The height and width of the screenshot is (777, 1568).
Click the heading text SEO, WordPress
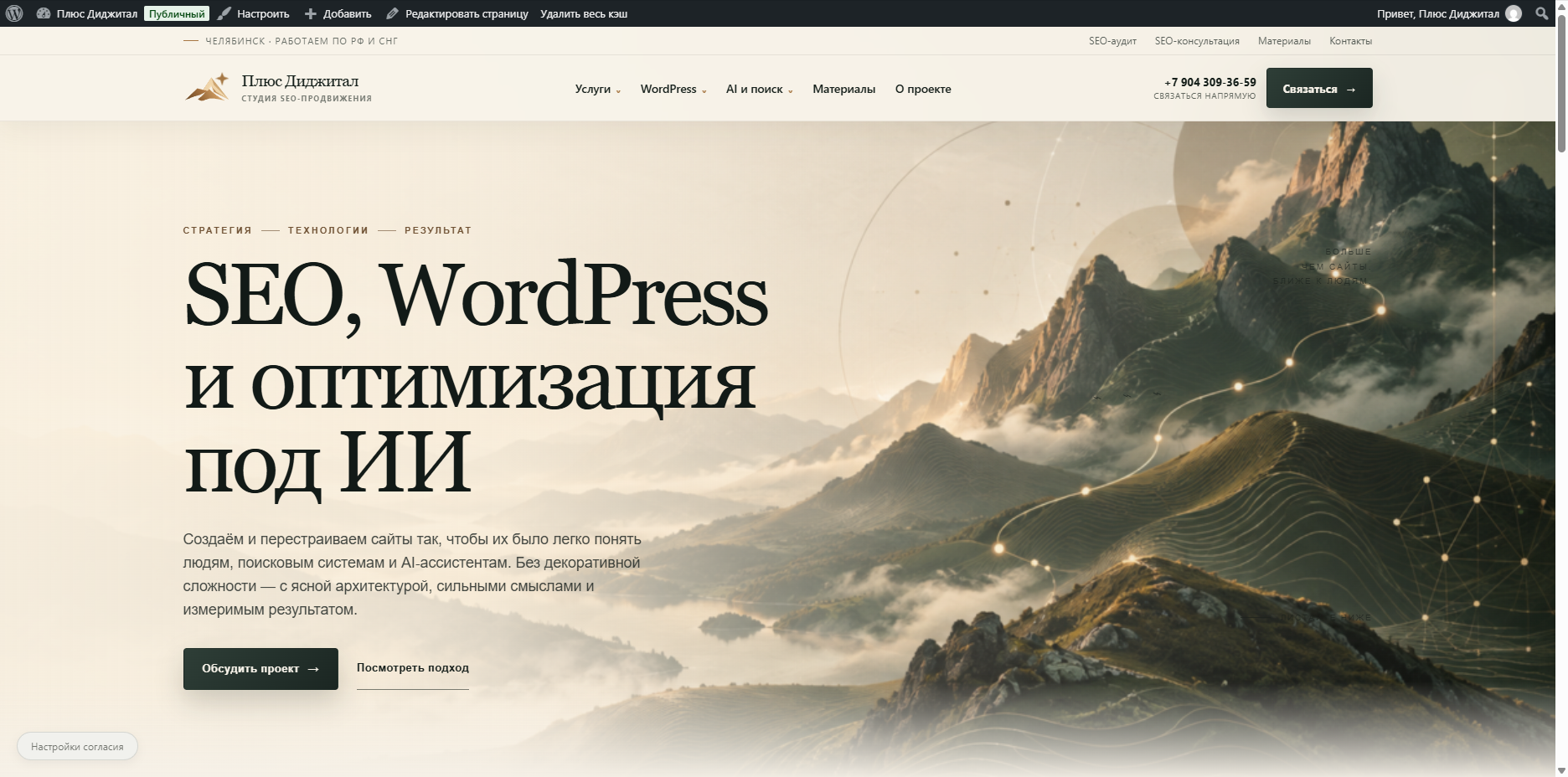click(476, 295)
